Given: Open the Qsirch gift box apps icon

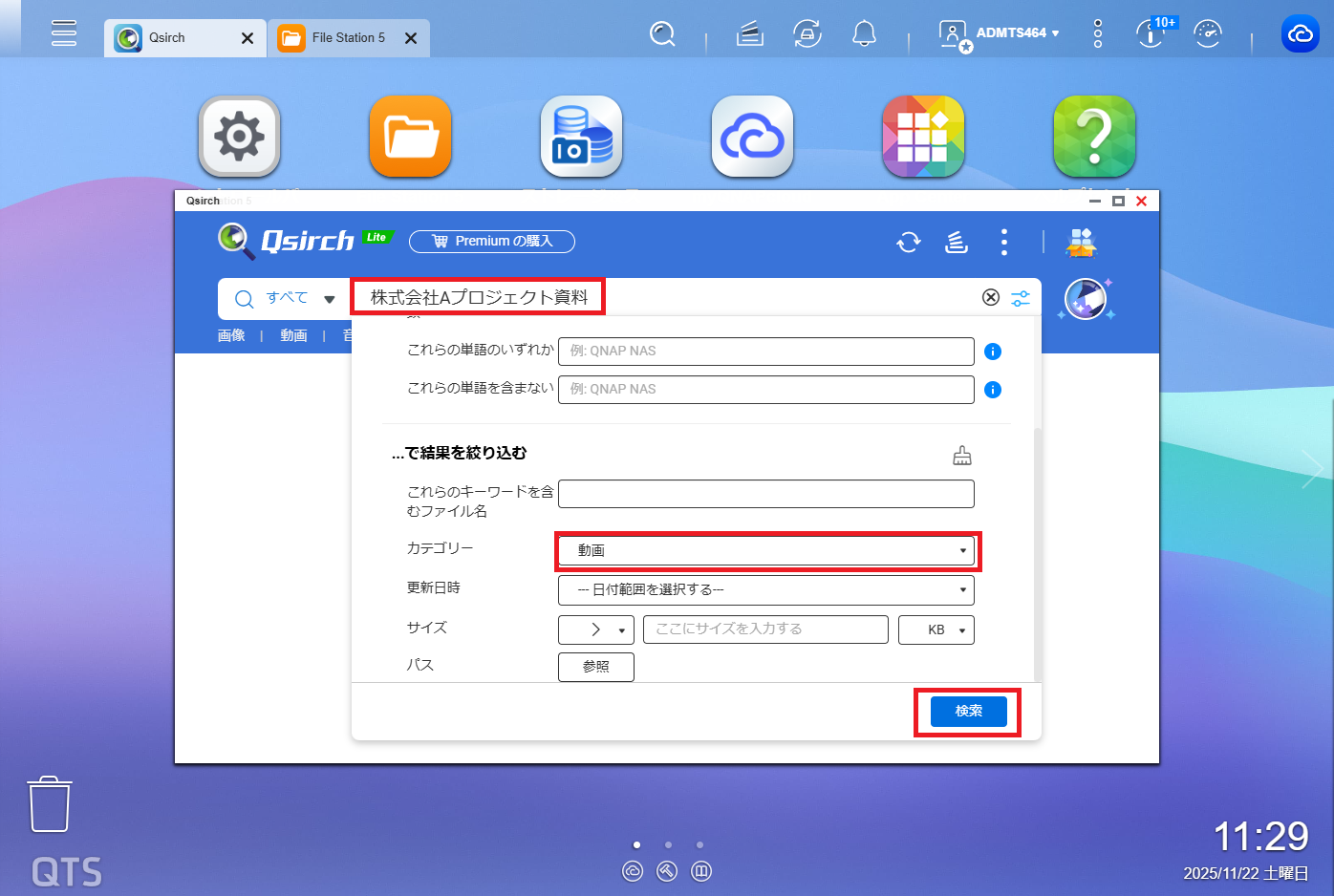Looking at the screenshot, I should (1081, 243).
